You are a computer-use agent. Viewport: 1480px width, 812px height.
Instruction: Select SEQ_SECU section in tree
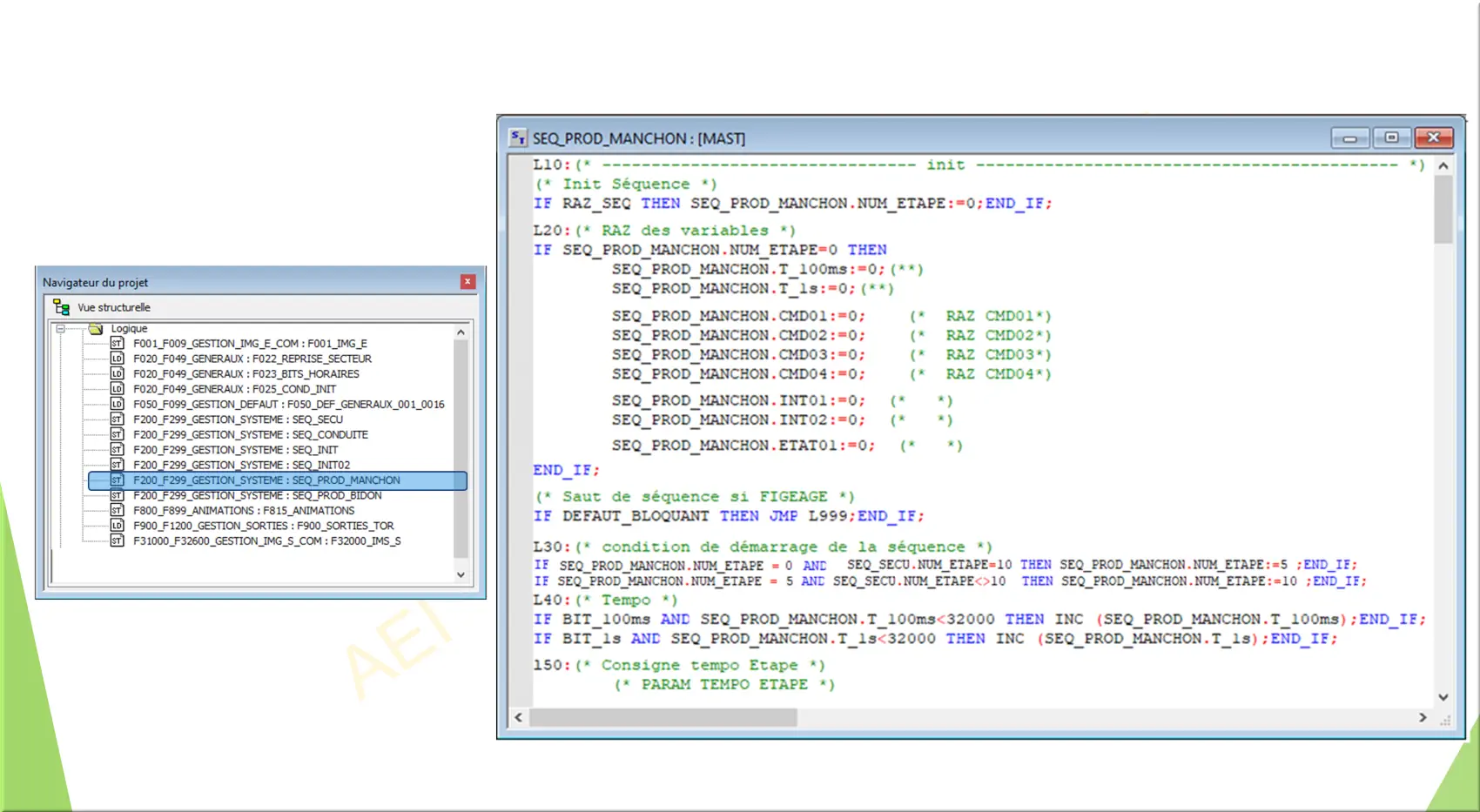coord(238,419)
